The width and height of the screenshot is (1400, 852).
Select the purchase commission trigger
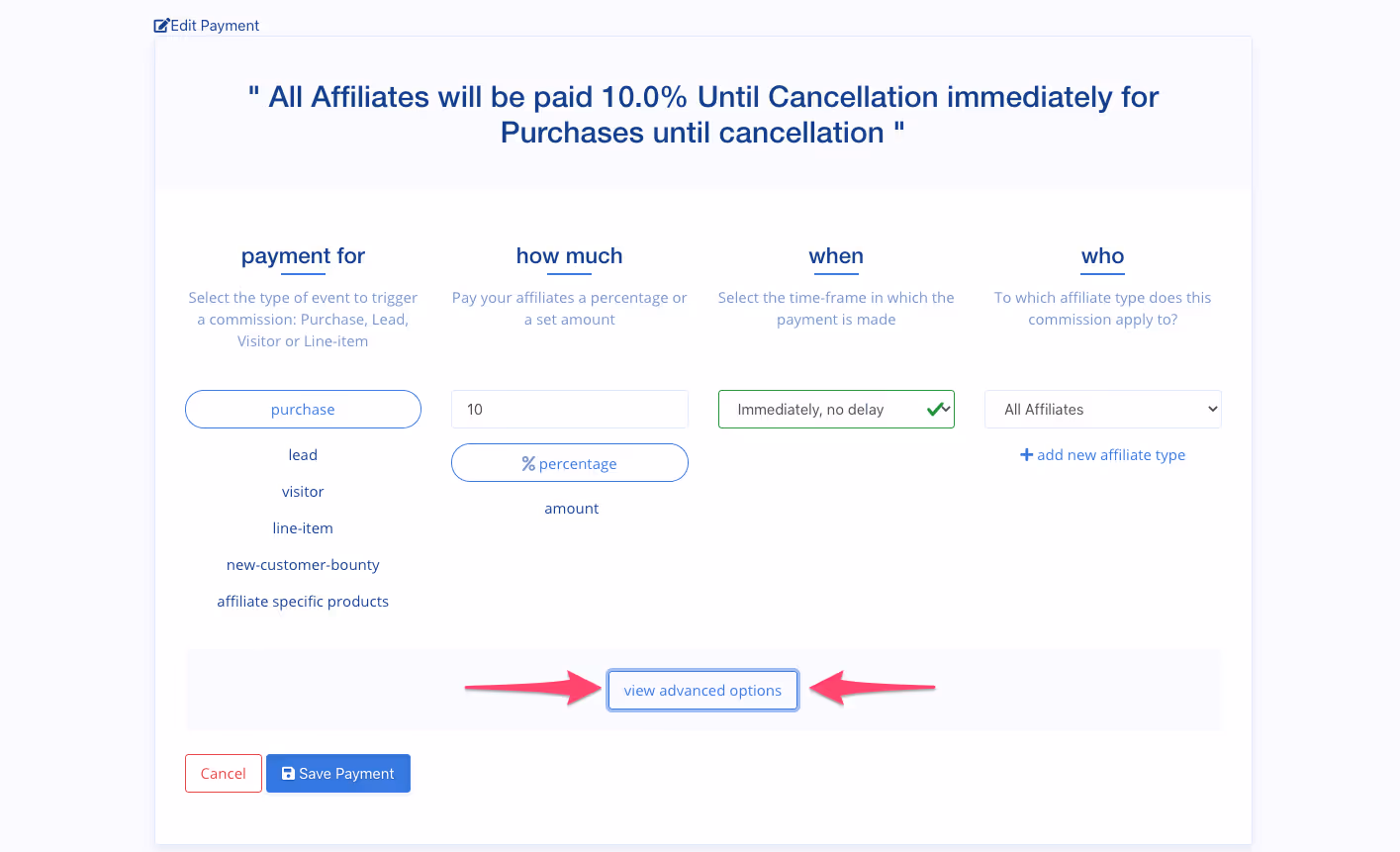tap(303, 409)
